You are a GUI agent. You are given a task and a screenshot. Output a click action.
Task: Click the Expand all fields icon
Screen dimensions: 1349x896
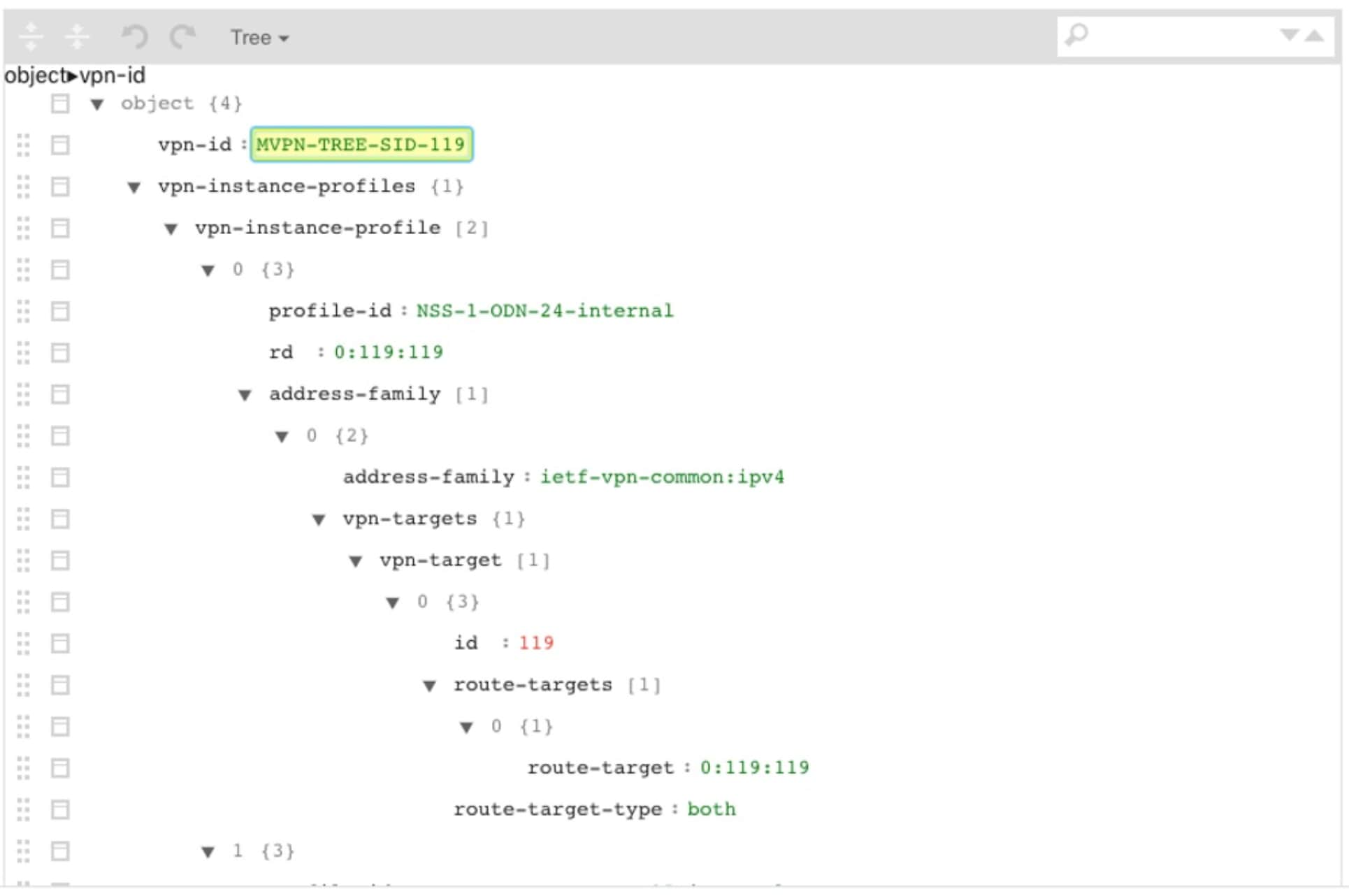coord(31,38)
